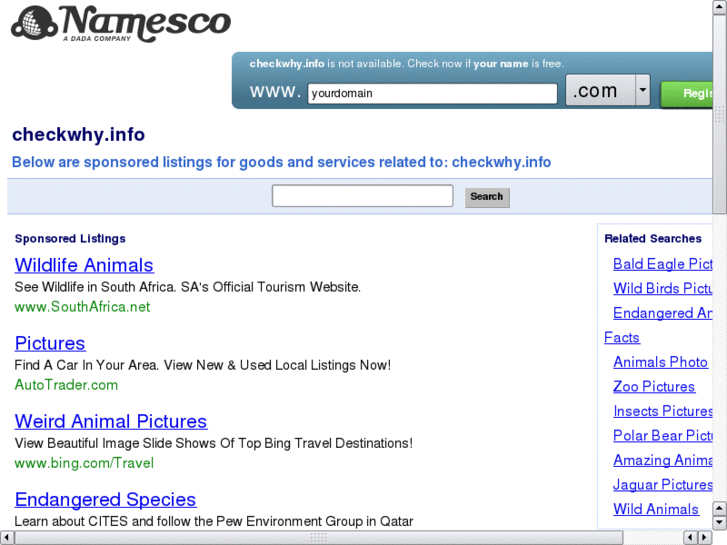Screen dimensions: 727x545
Task: Open Animals Photo related search
Action: (x=660, y=362)
